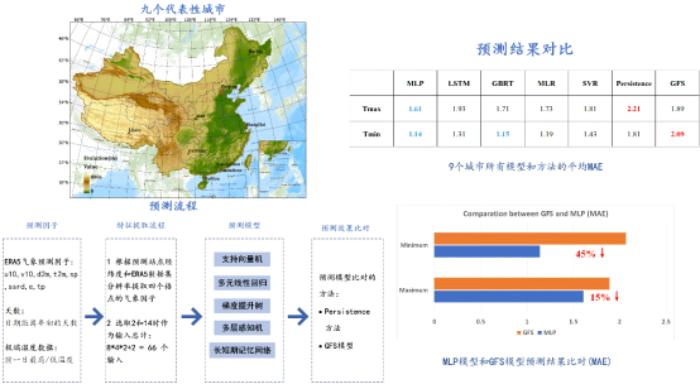This screenshot has width=700, height=384.
Task: Click the orange Minimum GFS bar
Action: click(x=530, y=238)
